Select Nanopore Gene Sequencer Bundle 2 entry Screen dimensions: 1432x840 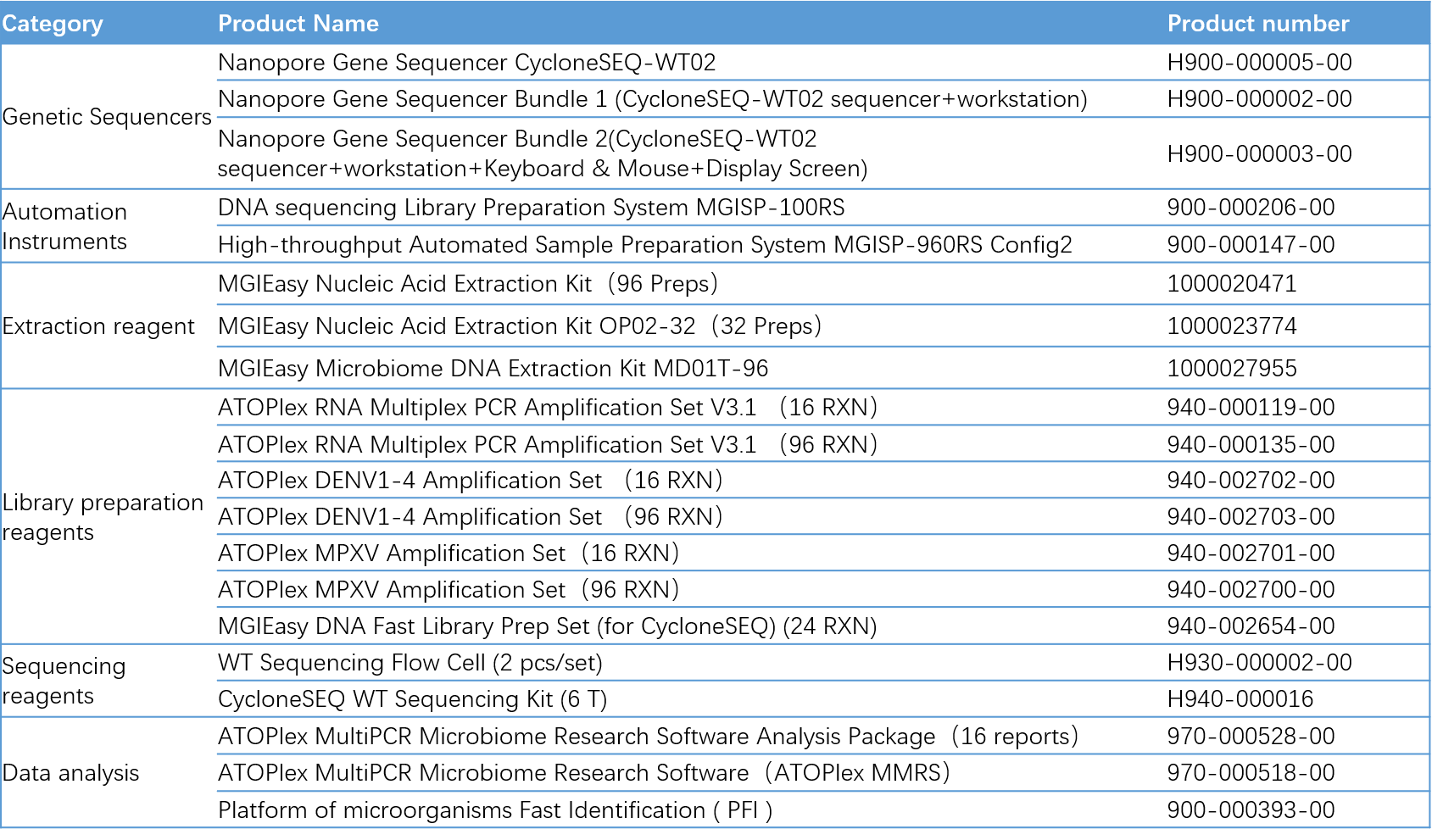coord(543,153)
